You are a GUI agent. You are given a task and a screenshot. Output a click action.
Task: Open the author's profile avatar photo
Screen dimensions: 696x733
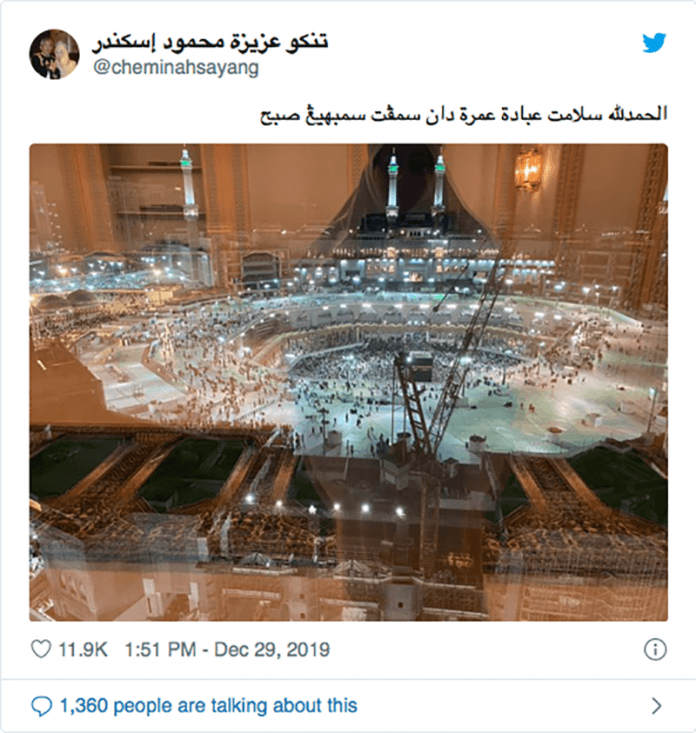coord(54,54)
